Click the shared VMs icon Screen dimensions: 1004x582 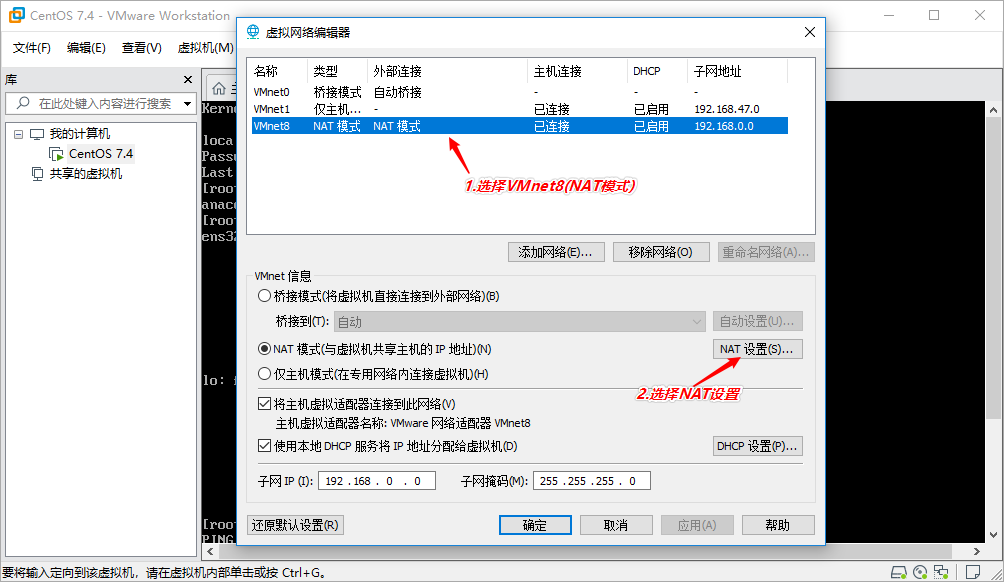click(38, 174)
